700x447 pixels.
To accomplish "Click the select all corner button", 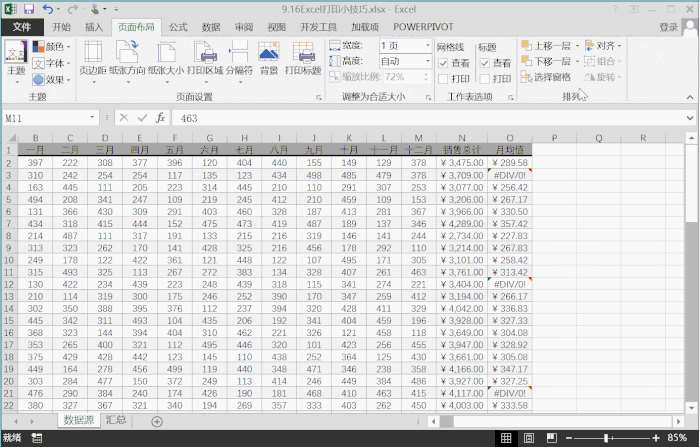I will 11,138.
